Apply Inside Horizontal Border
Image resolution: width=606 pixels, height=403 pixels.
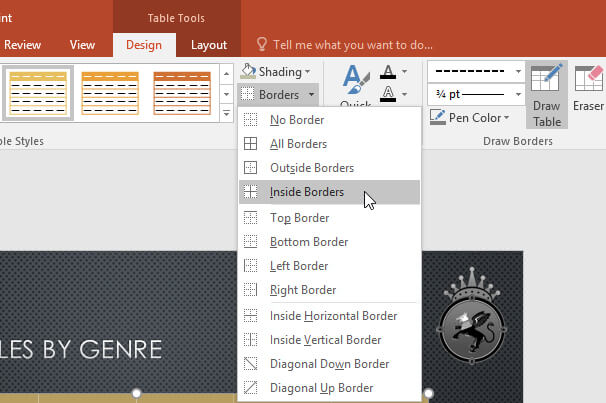coord(329,316)
